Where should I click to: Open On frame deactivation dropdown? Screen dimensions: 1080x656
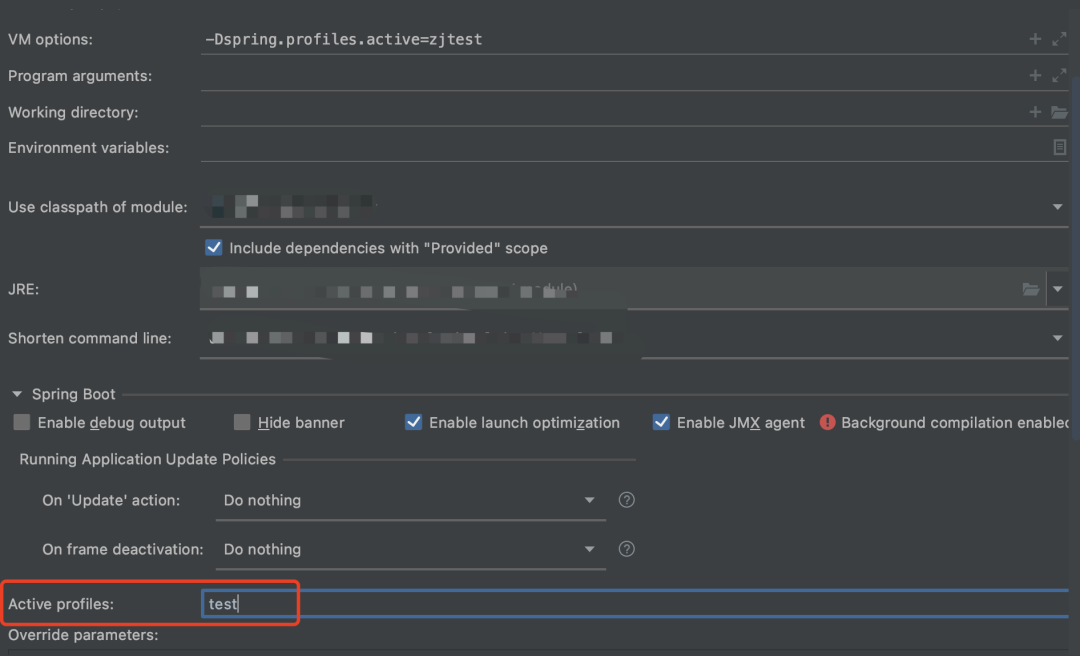tap(590, 549)
